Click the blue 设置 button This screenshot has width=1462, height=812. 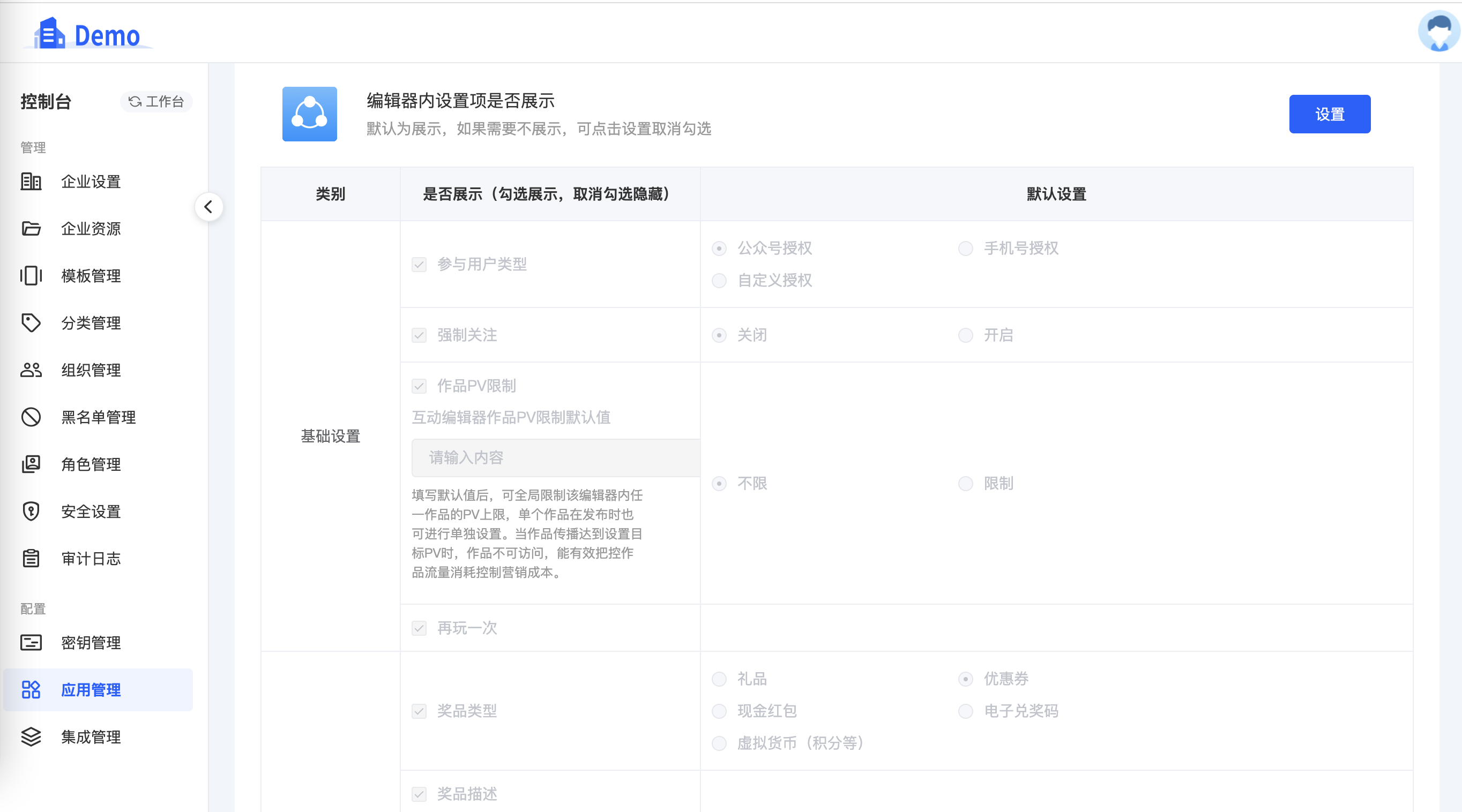tap(1329, 114)
